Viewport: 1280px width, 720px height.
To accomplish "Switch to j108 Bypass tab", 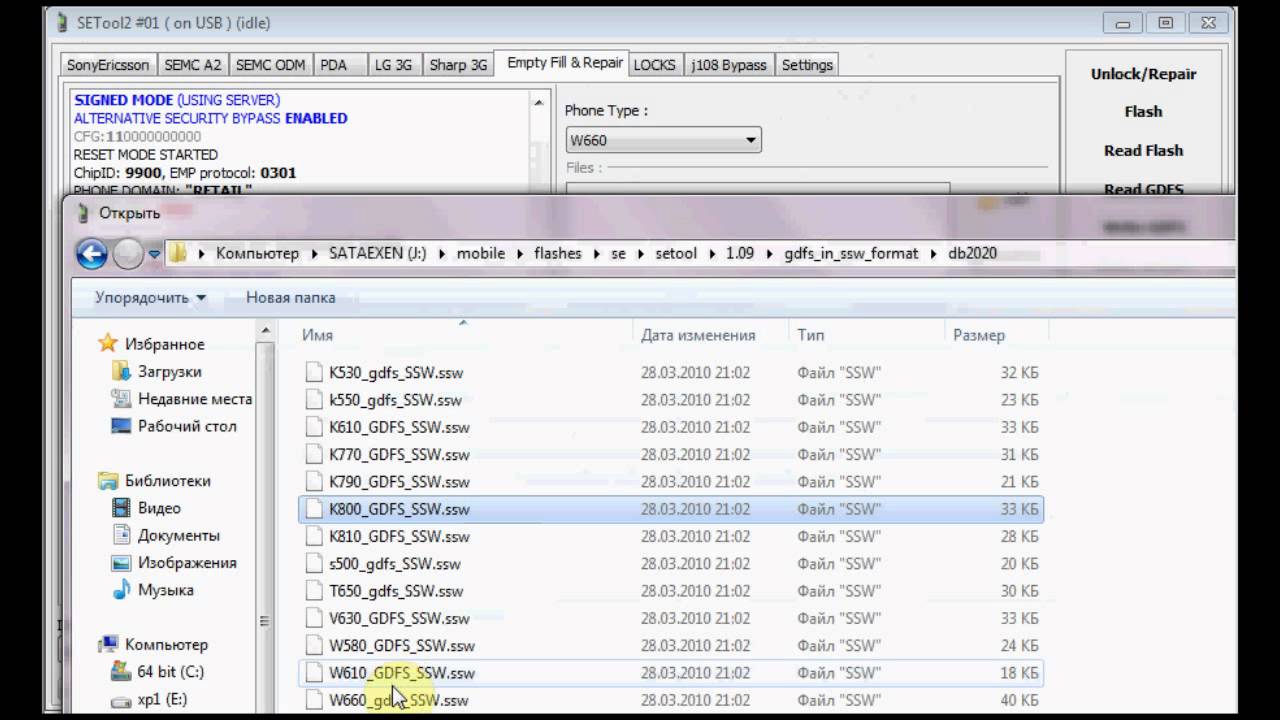I will [729, 65].
